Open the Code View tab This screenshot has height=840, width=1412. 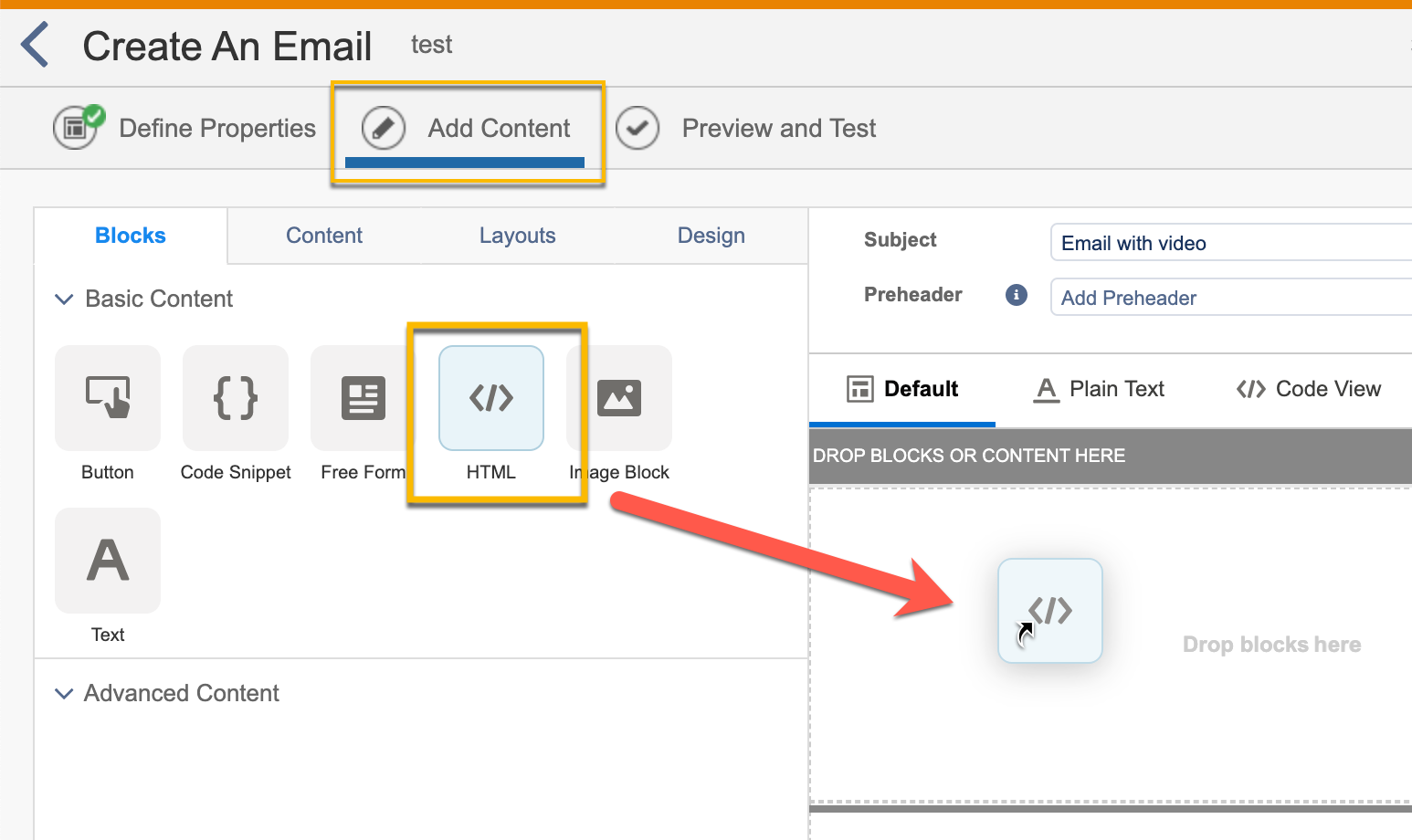click(x=1309, y=389)
